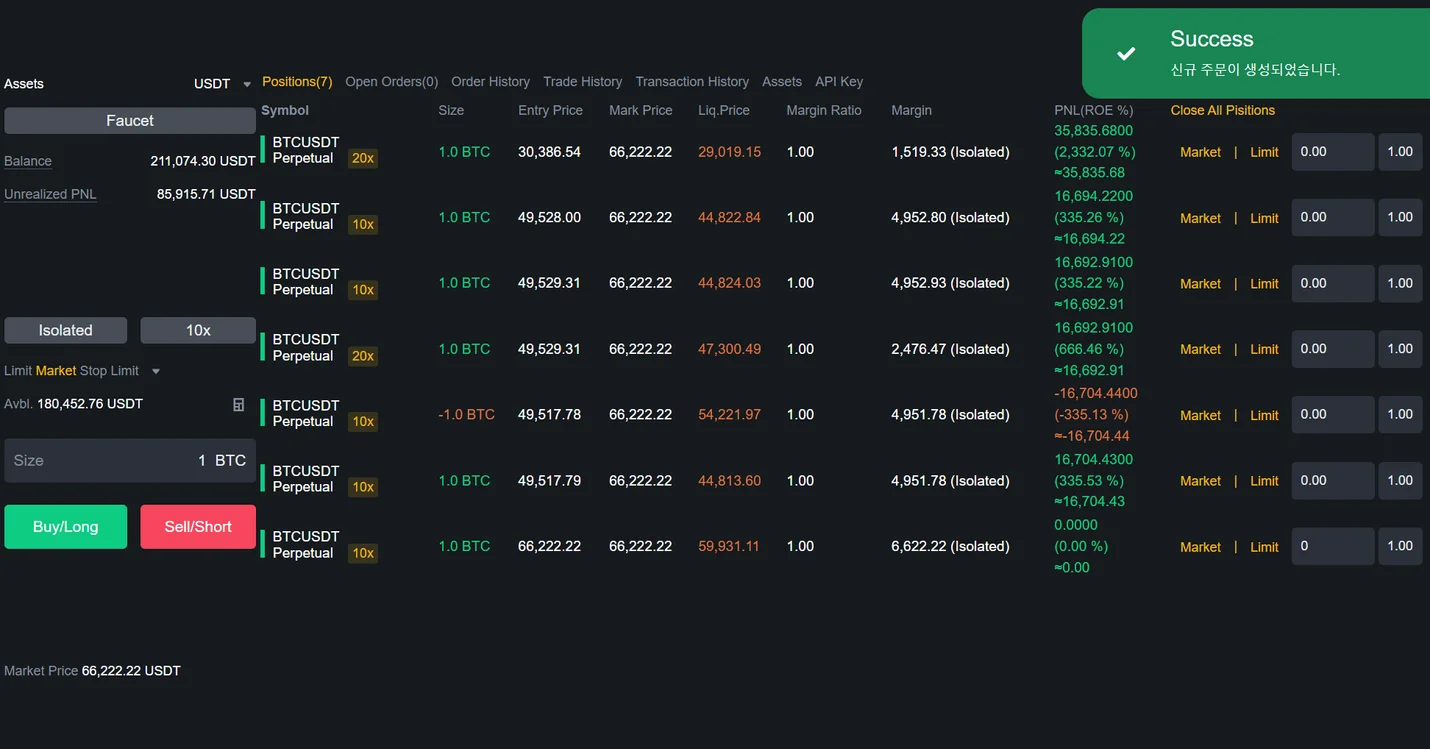
Task: Click the 85,915.71 USDT unrealized PNL value
Action: (x=206, y=194)
